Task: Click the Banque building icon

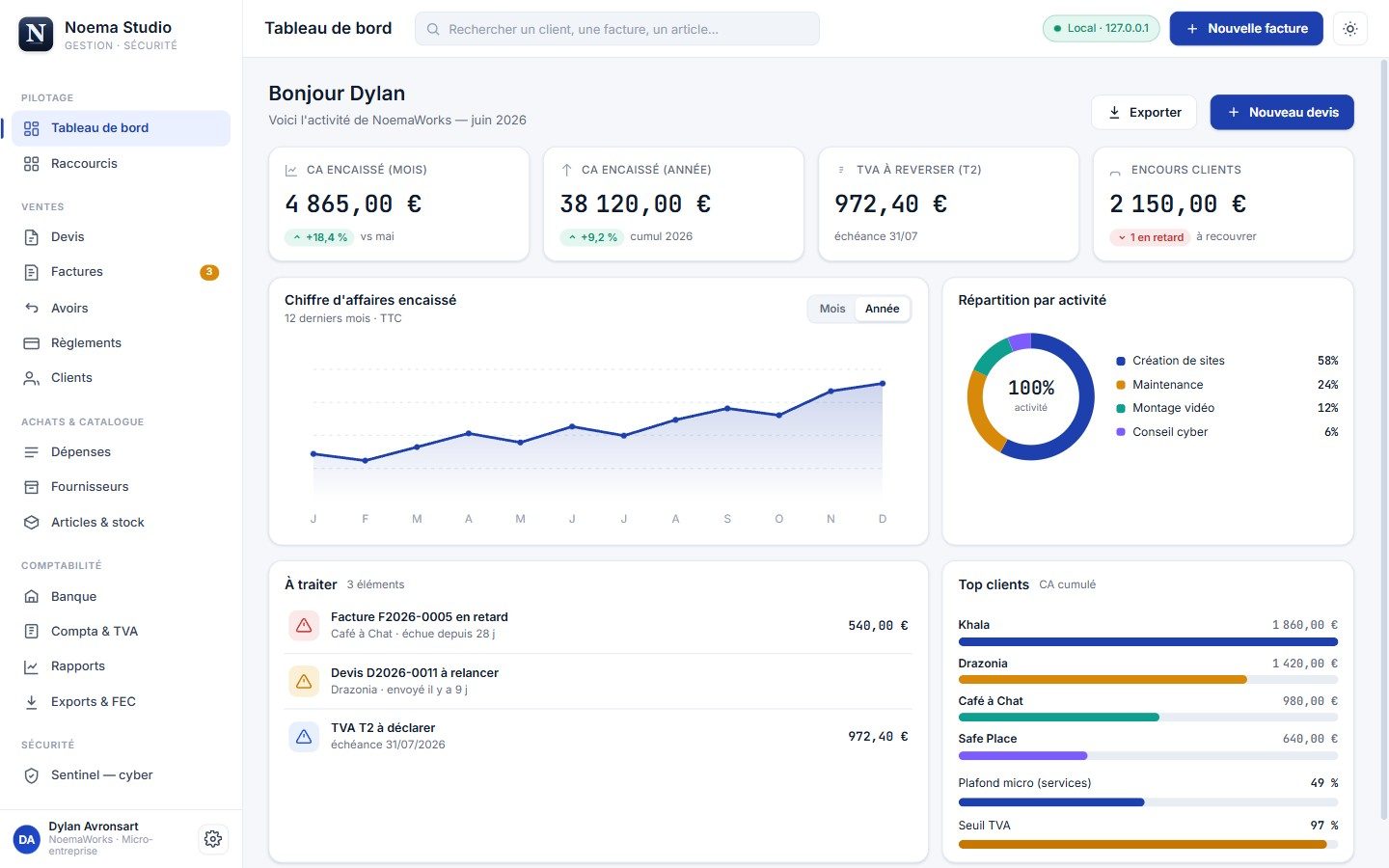Action: click(x=32, y=597)
